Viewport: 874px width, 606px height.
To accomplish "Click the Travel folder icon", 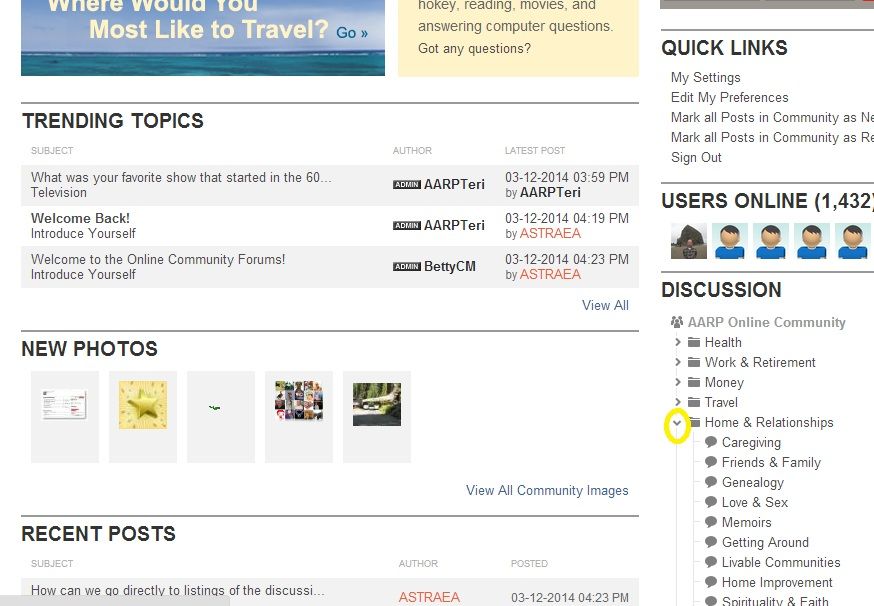I will tap(694, 402).
